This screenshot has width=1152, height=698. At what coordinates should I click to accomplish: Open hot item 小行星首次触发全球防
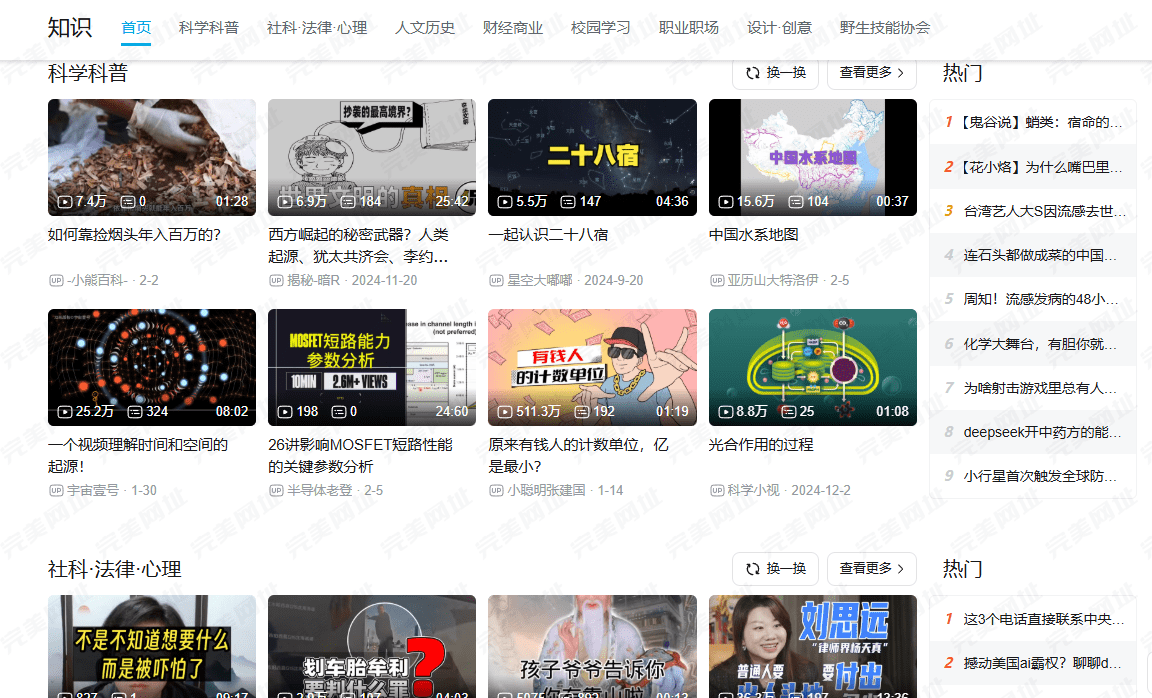pyautogui.click(x=1033, y=476)
